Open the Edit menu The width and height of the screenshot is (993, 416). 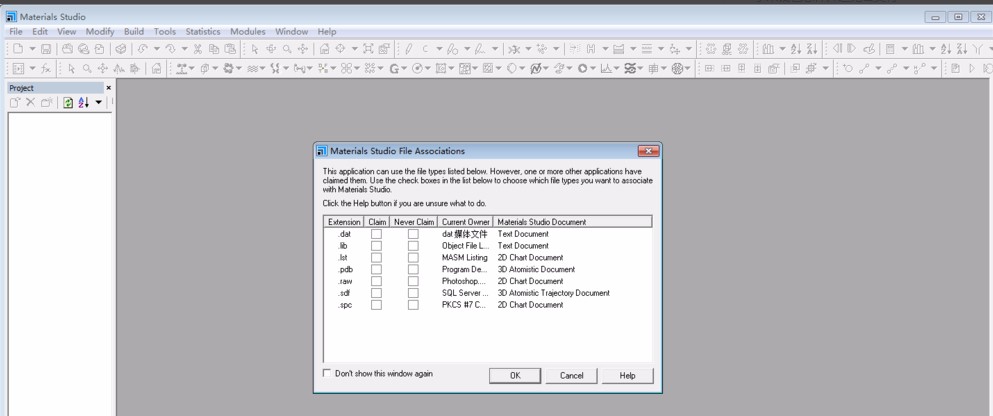coord(40,32)
